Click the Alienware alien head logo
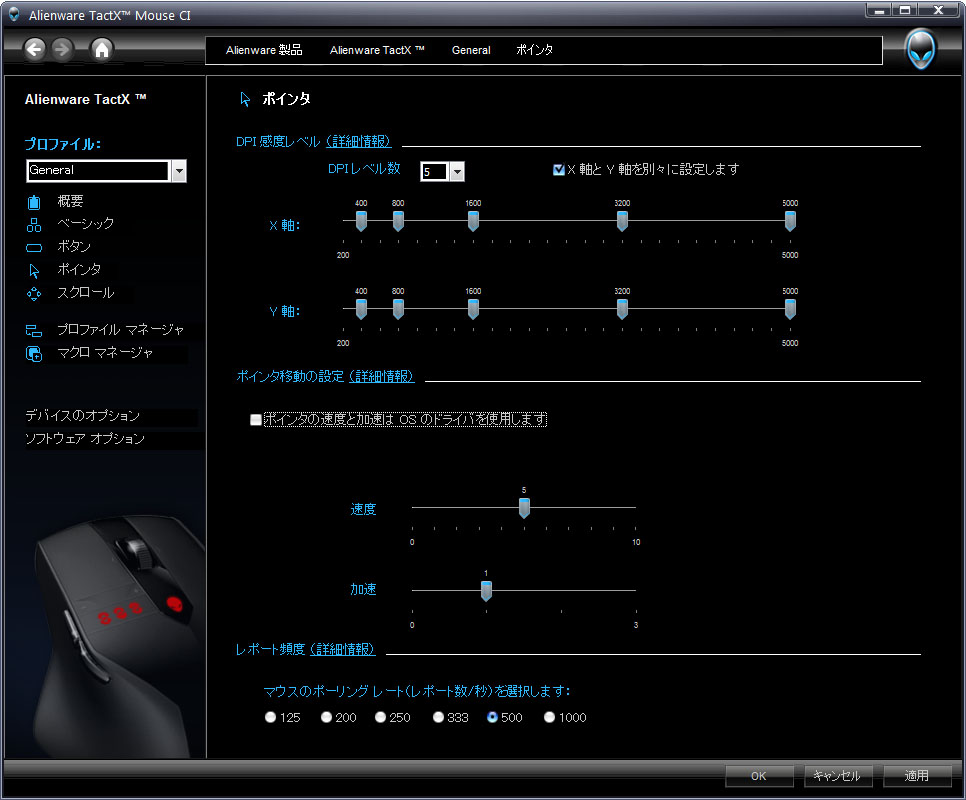Screen dimensions: 966x800 (x=921, y=50)
